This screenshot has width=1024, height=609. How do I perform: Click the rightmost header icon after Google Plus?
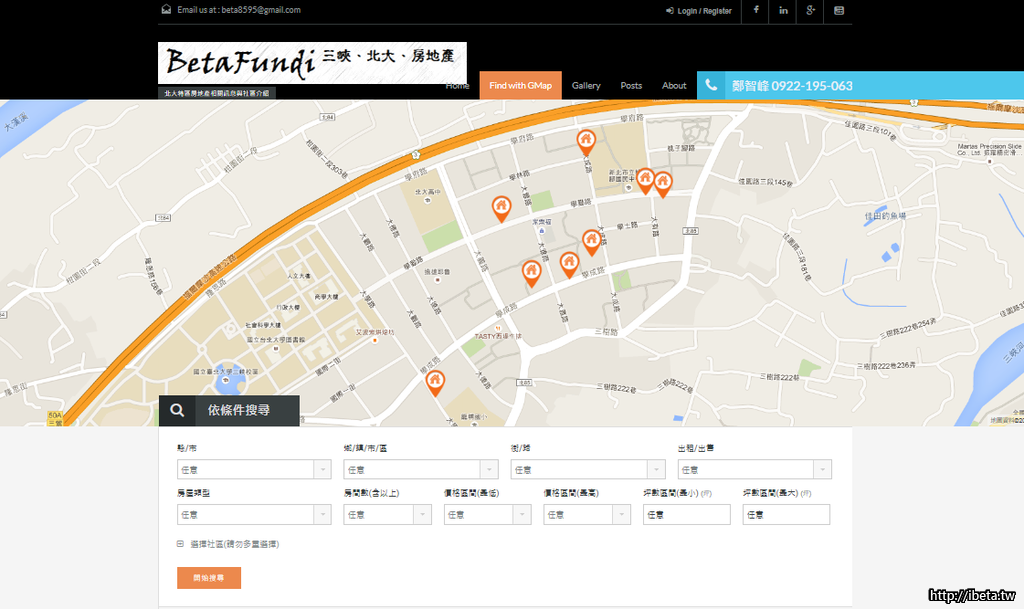click(839, 11)
